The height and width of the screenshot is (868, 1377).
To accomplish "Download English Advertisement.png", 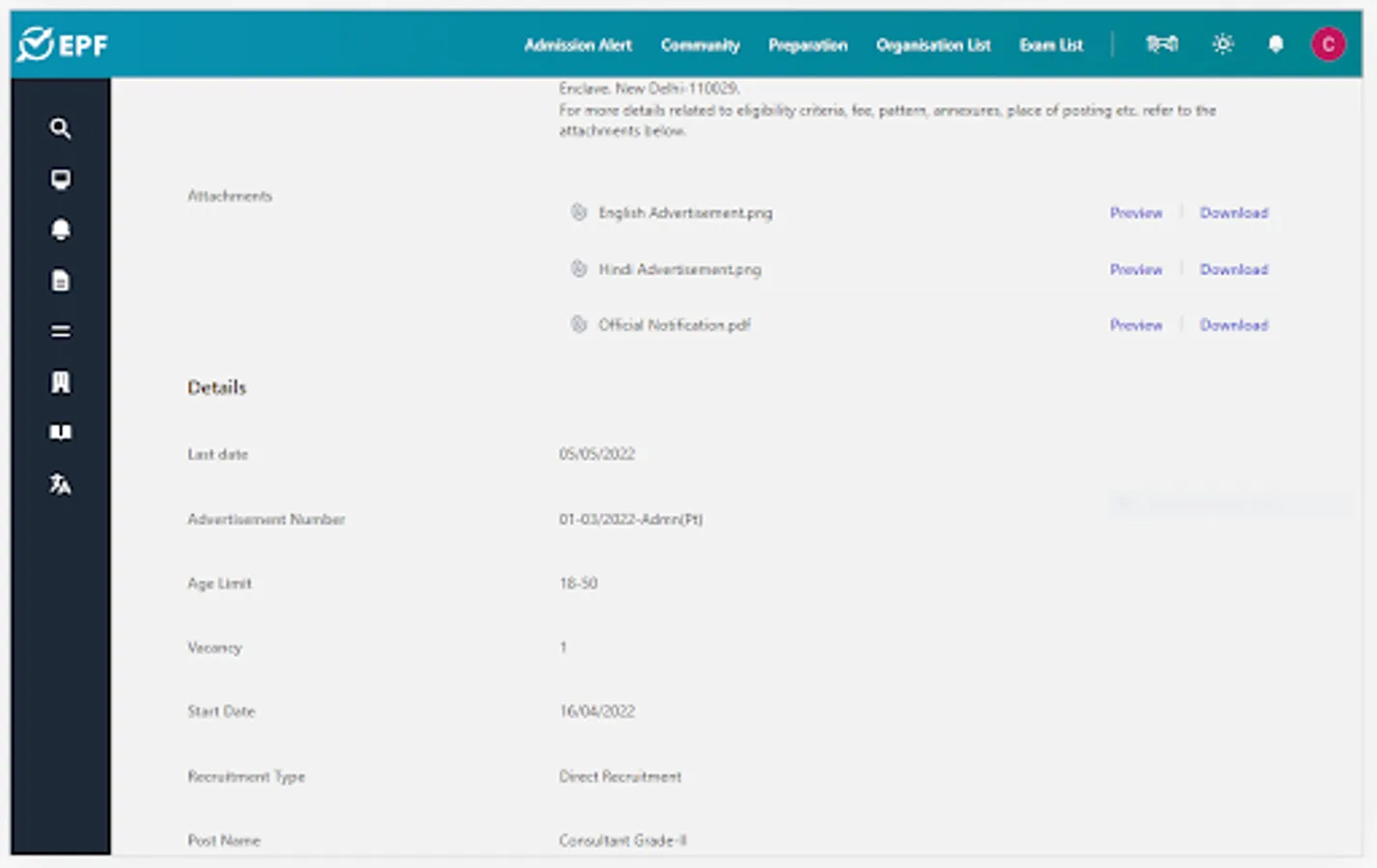I will coord(1234,213).
